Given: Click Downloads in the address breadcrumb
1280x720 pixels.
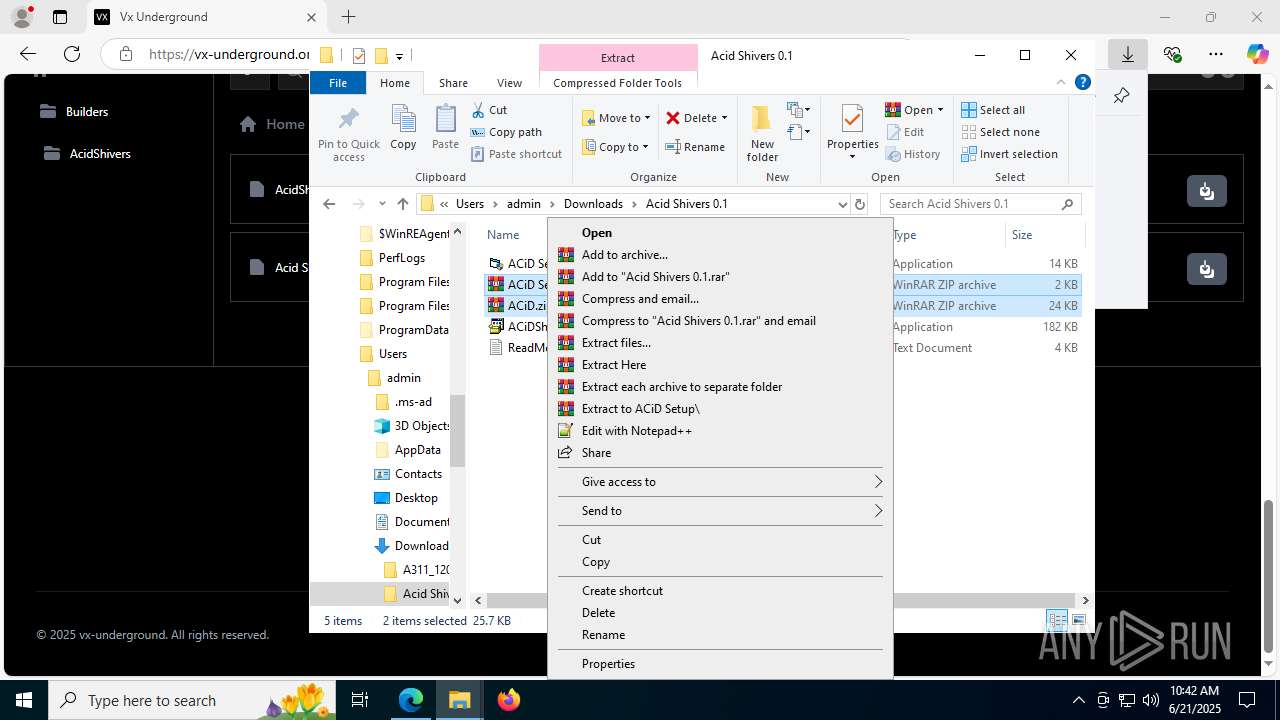Looking at the screenshot, I should point(593,204).
